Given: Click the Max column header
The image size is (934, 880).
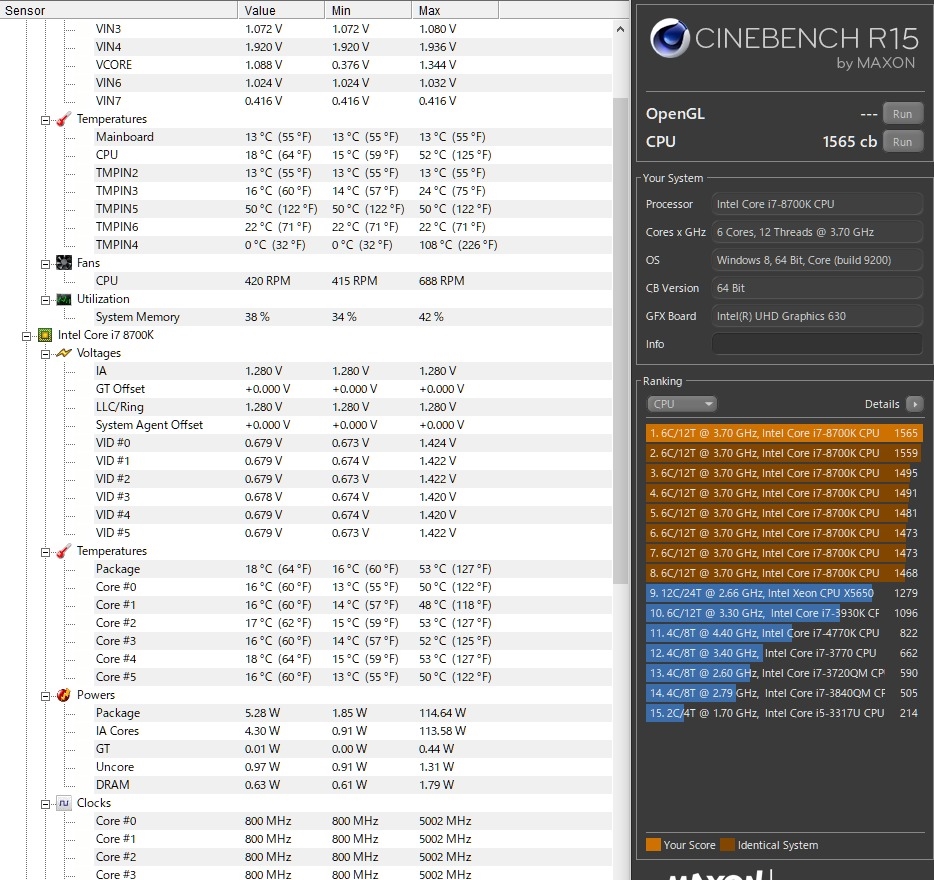Looking at the screenshot, I should pos(455,10).
